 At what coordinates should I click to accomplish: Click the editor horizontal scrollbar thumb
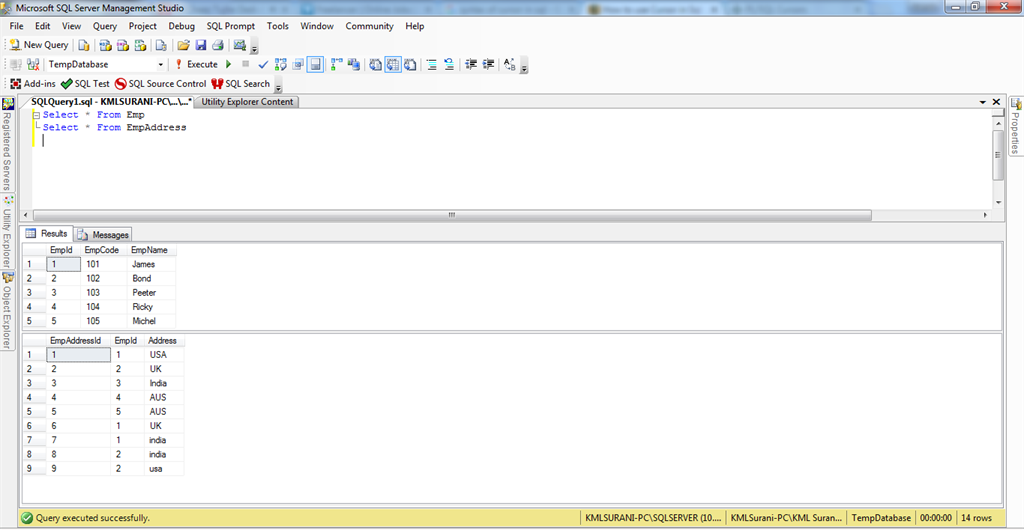pos(451,215)
